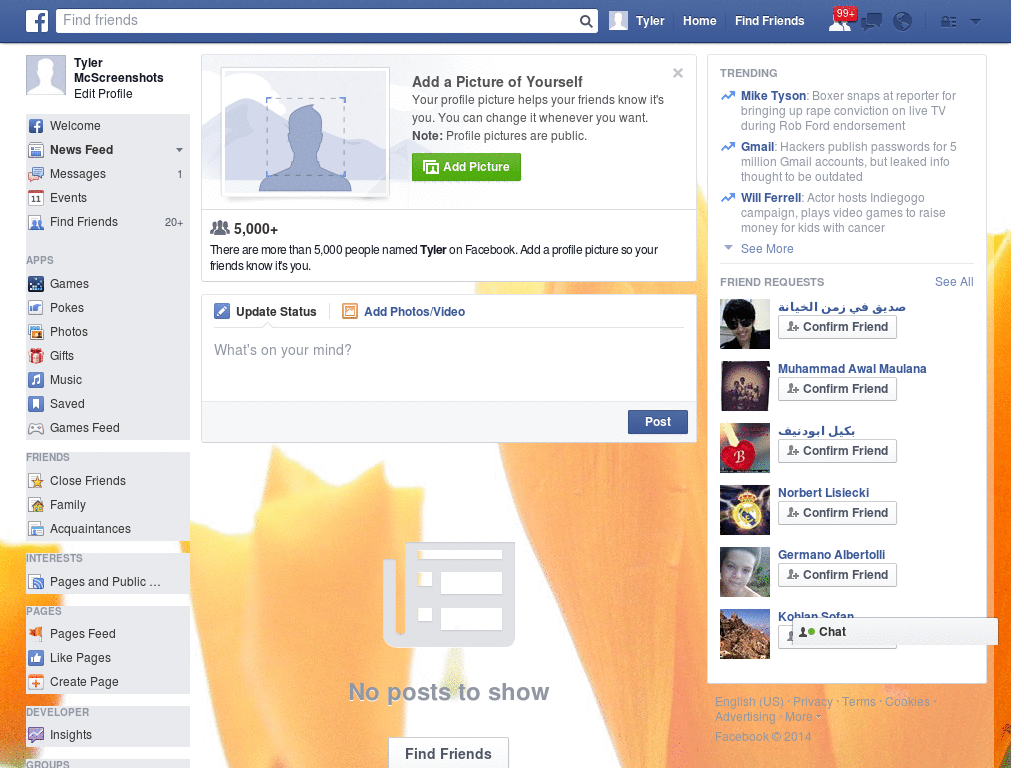Open Will Ferrell trending topic
This screenshot has height=768, width=1024.
pyautogui.click(x=771, y=198)
